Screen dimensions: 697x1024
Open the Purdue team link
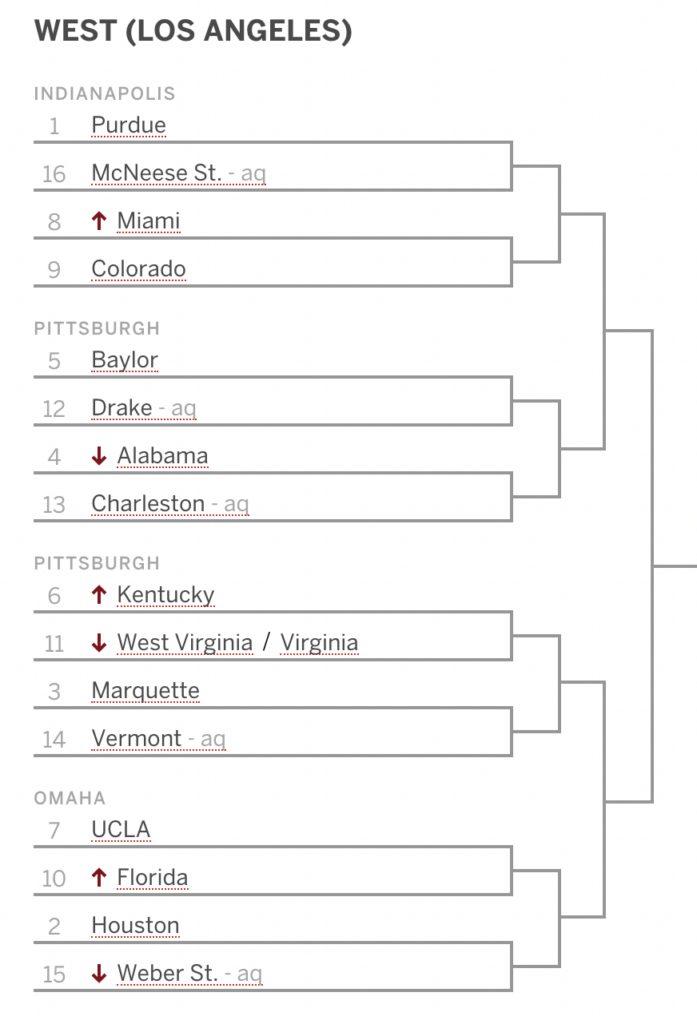point(129,125)
